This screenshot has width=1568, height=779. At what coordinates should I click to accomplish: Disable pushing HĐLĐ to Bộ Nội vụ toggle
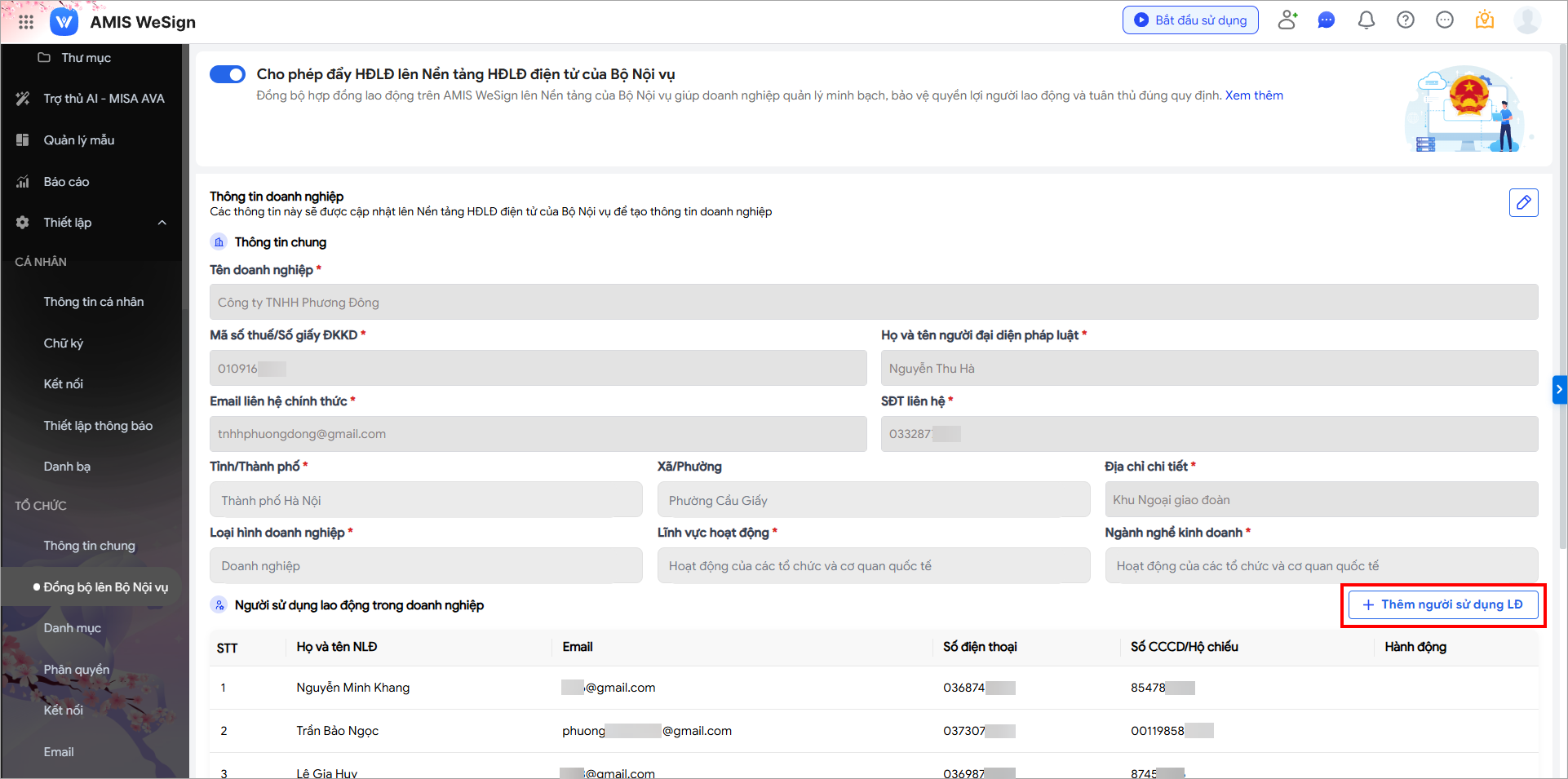click(228, 74)
